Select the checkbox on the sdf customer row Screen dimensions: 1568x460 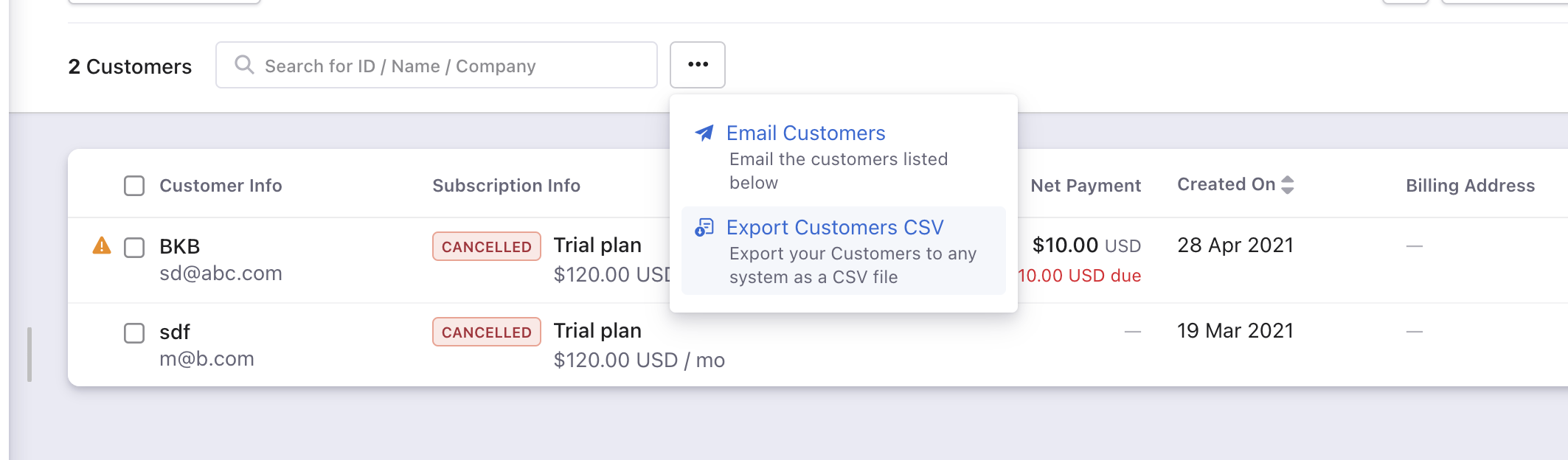tap(134, 333)
